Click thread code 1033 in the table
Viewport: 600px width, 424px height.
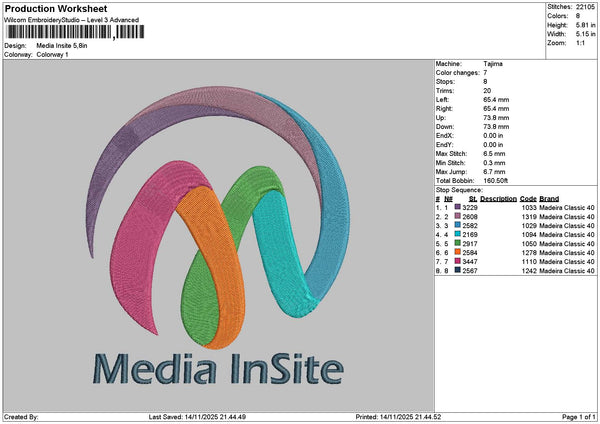tap(529, 207)
